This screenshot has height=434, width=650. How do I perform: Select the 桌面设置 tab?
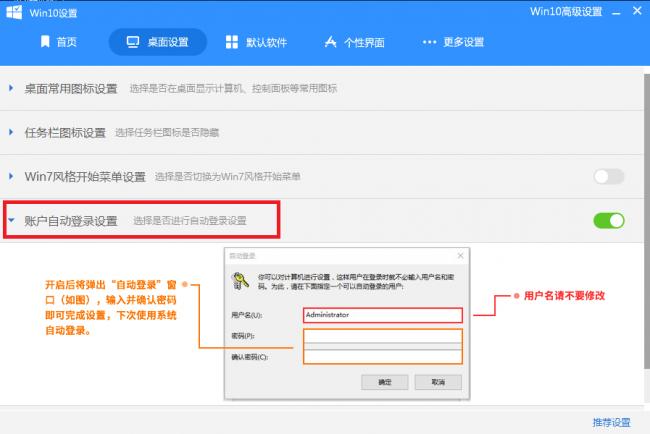point(158,42)
